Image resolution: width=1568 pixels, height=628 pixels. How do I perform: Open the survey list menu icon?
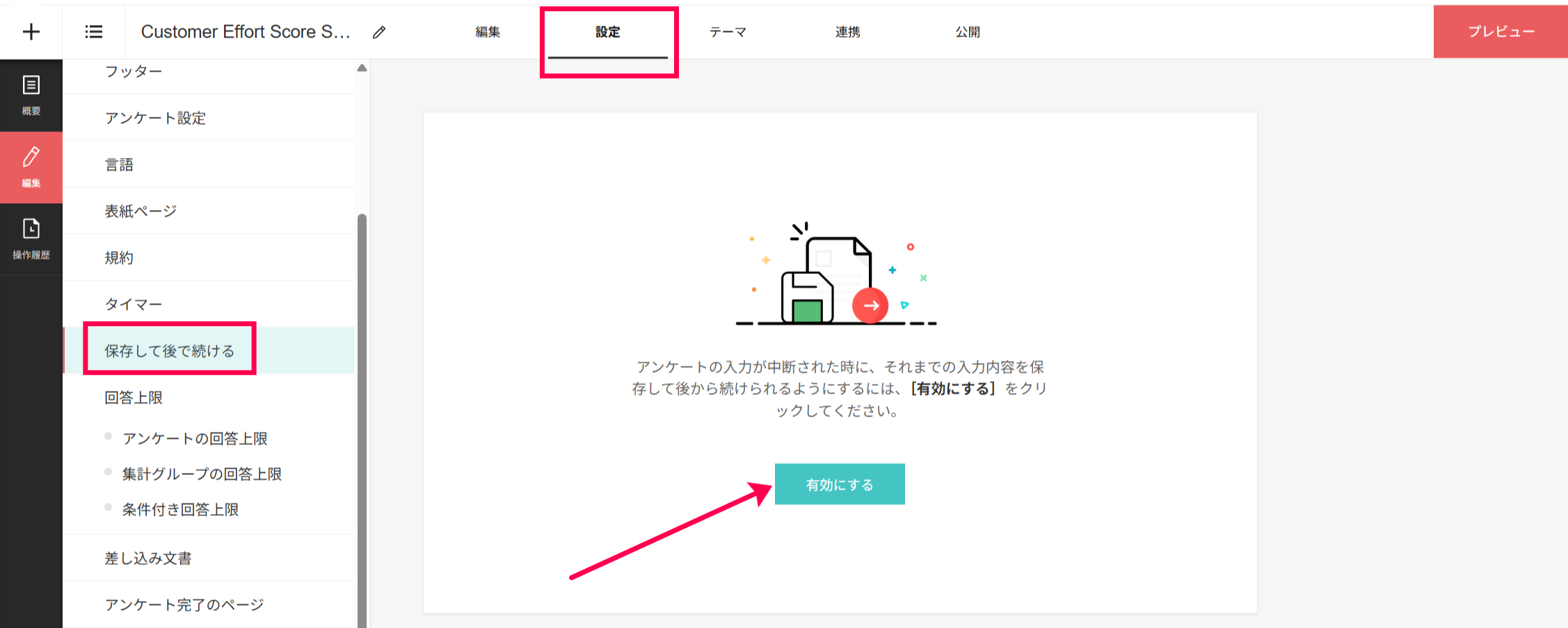point(94,32)
